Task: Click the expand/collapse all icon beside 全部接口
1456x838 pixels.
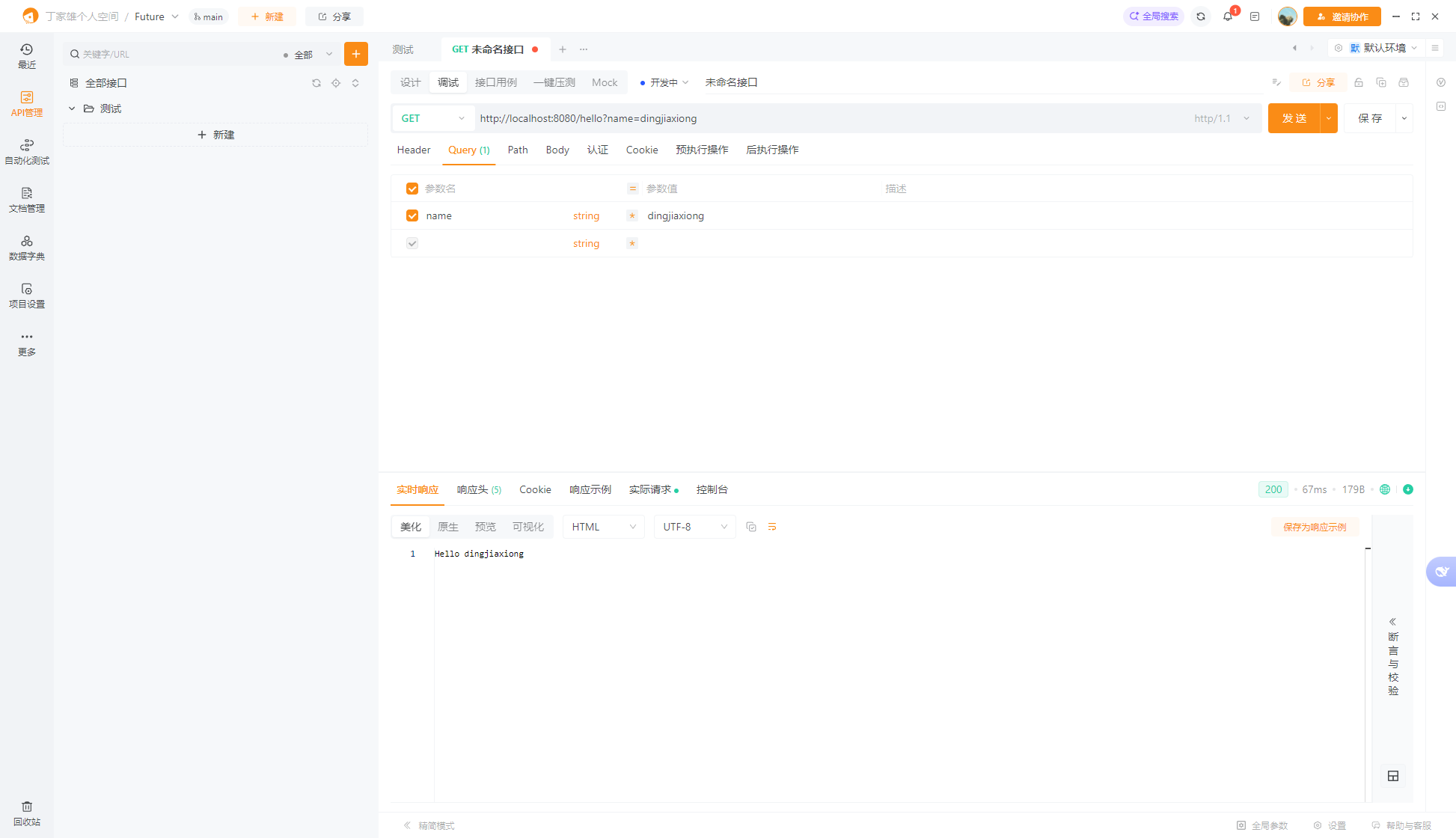Action: tap(355, 83)
